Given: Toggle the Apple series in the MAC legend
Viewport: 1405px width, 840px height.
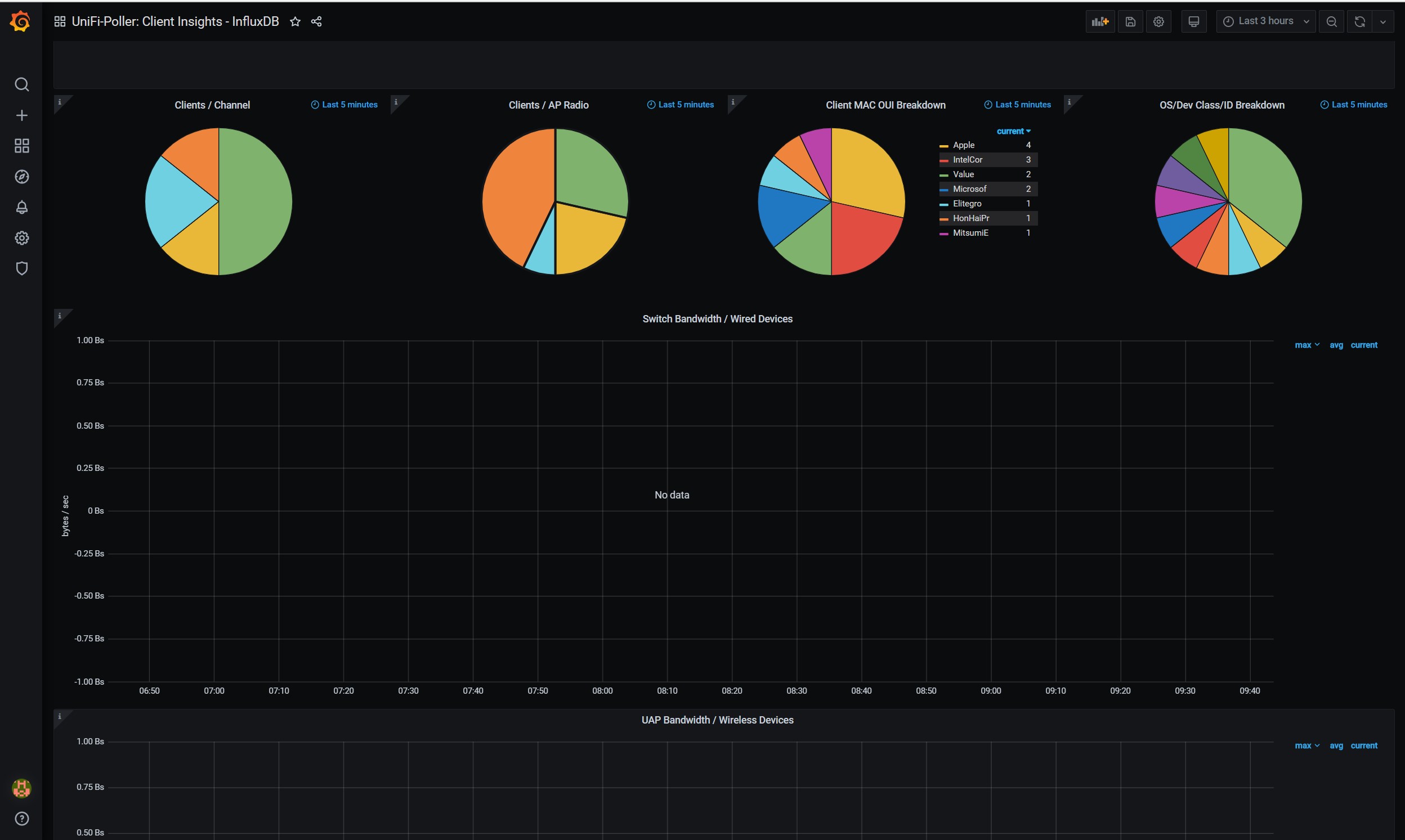Looking at the screenshot, I should point(963,145).
